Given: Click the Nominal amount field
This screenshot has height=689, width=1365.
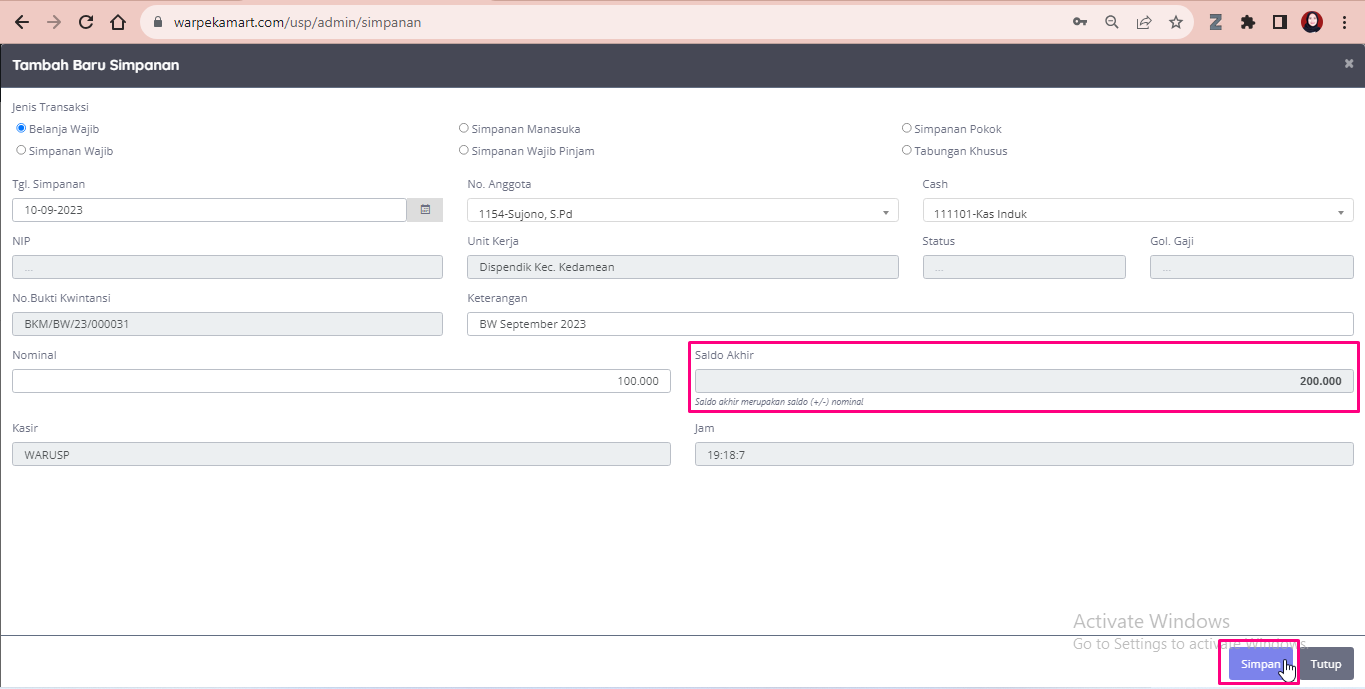Looking at the screenshot, I should pyautogui.click(x=341, y=381).
